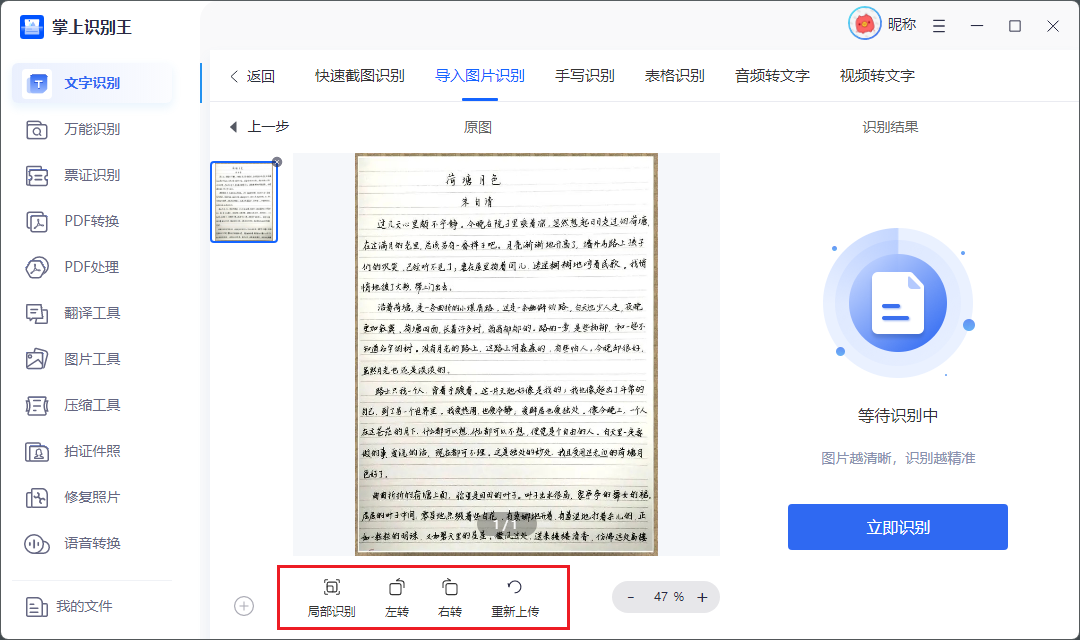Start recognition with 立即识别 button
Image resolution: width=1080 pixels, height=640 pixels.
(897, 527)
